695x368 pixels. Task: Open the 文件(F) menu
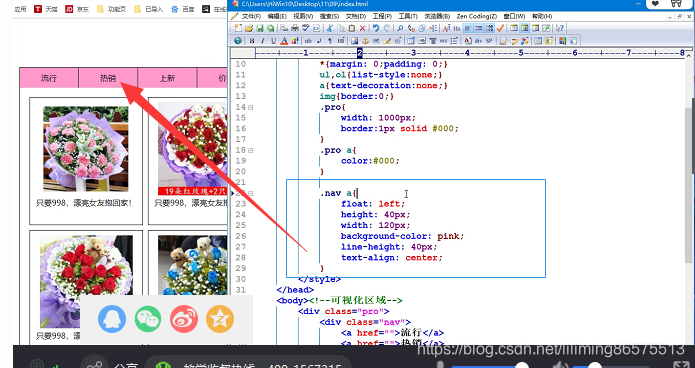[x=251, y=16]
